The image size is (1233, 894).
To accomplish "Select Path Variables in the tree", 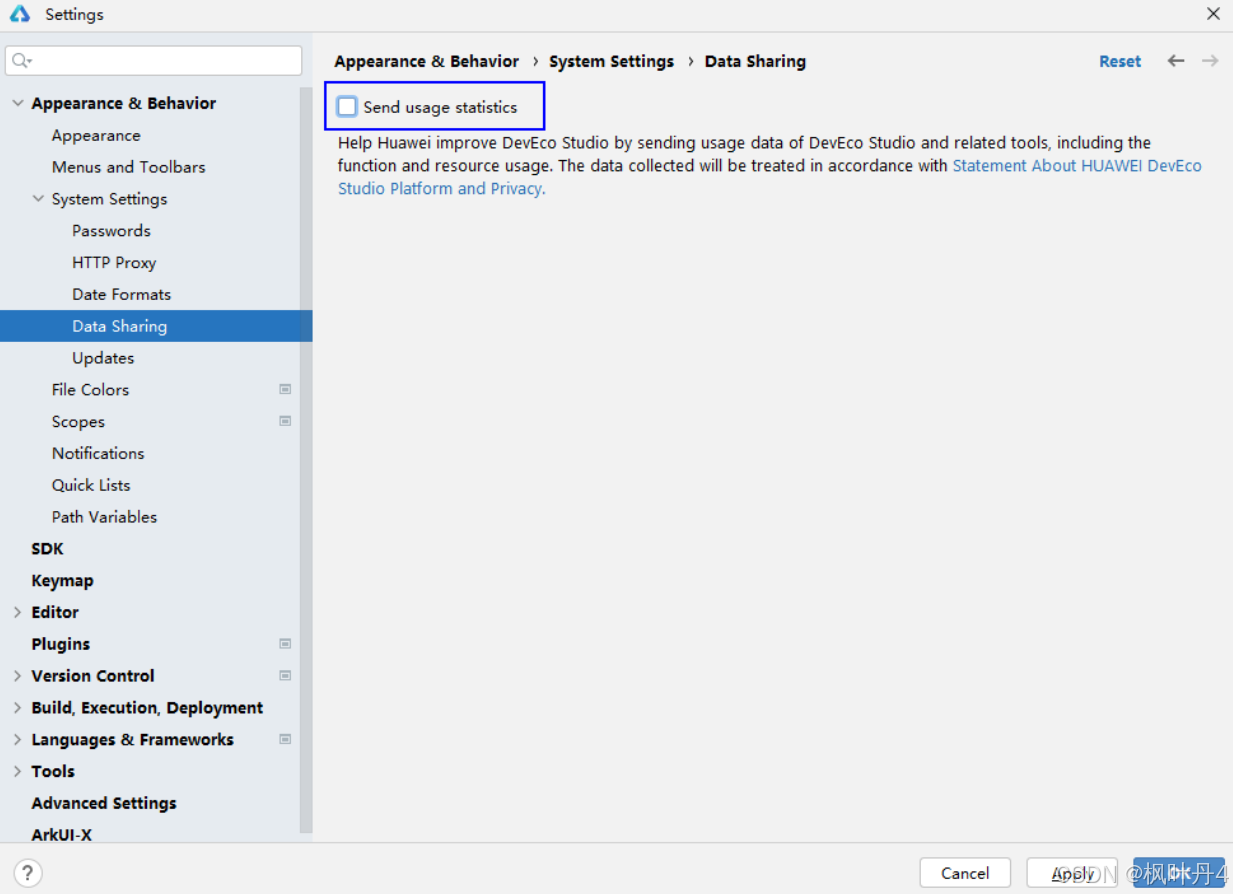I will (x=104, y=517).
